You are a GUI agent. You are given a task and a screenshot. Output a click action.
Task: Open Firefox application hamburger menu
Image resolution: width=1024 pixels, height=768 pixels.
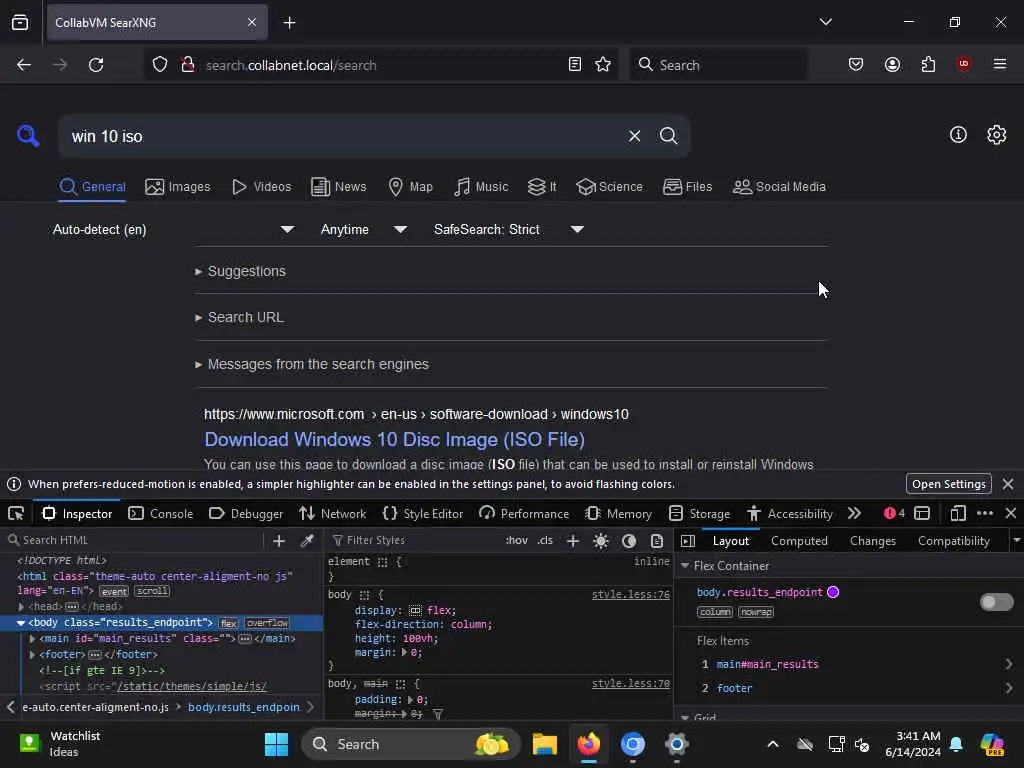coord(999,64)
